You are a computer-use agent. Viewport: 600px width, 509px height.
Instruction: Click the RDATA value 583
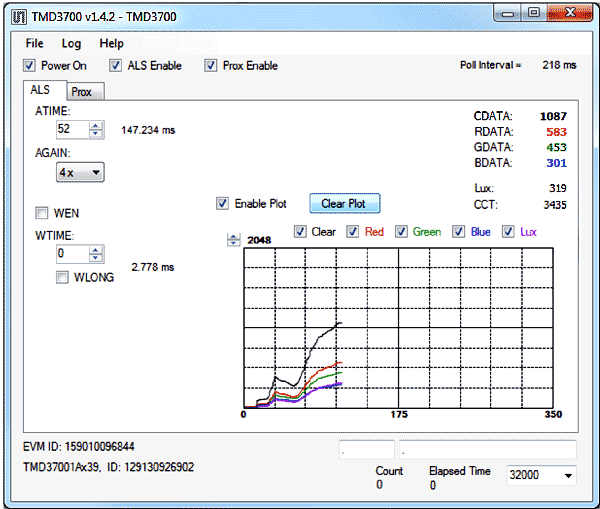[556, 132]
